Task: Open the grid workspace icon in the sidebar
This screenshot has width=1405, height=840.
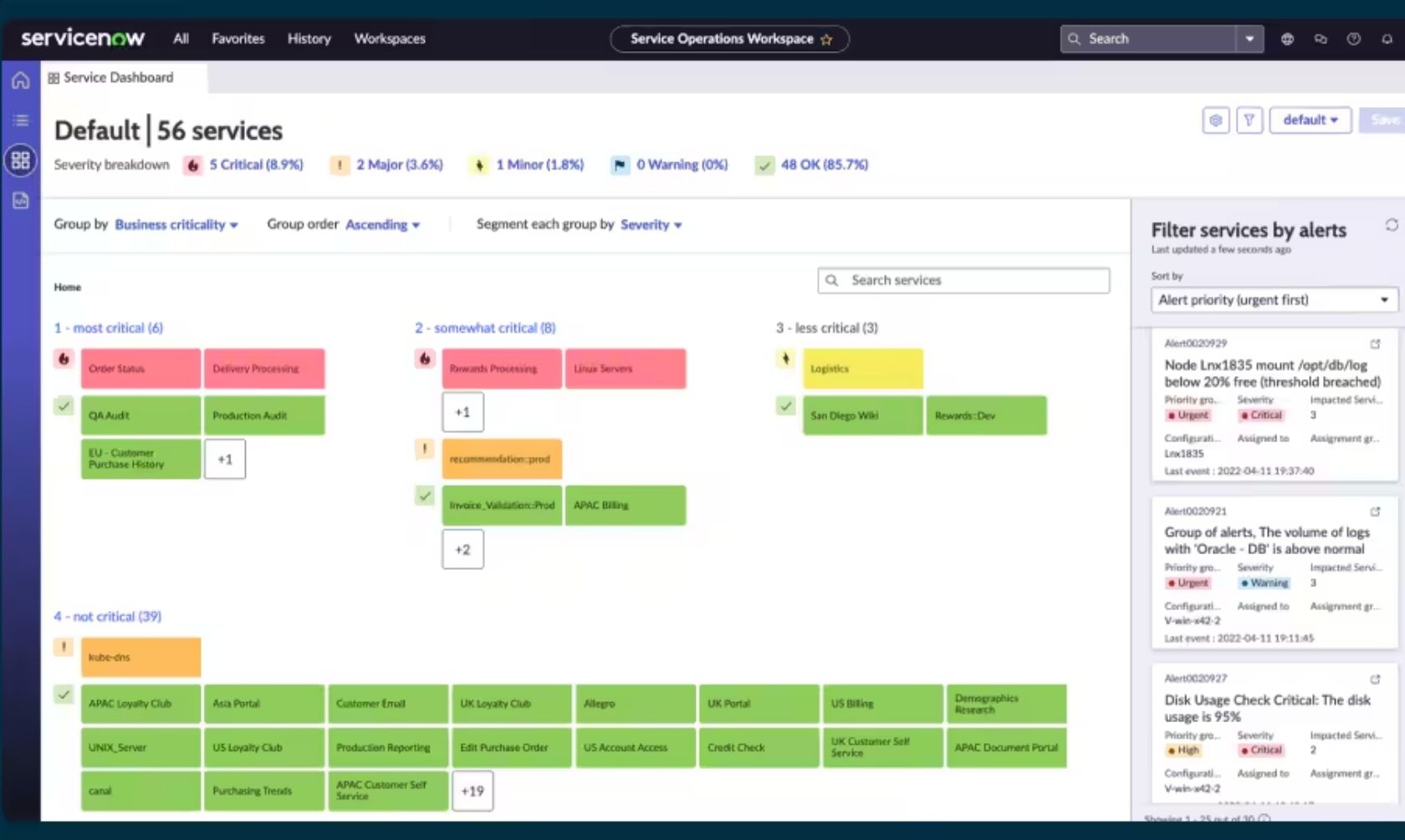Action: pos(21,160)
